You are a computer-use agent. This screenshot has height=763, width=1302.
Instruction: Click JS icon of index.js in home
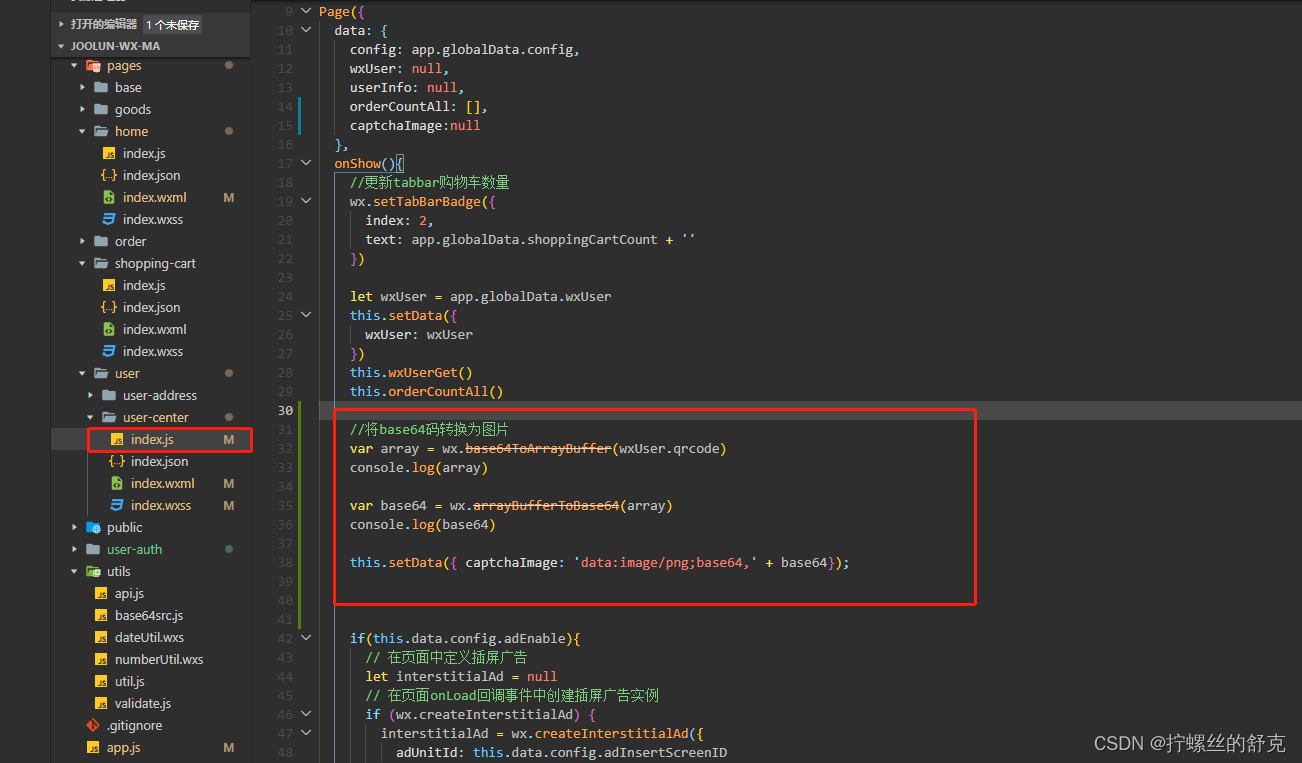(x=109, y=154)
